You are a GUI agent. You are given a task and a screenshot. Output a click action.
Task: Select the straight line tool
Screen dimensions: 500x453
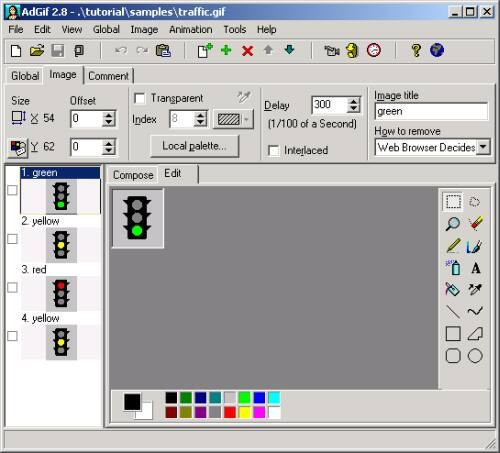[453, 312]
